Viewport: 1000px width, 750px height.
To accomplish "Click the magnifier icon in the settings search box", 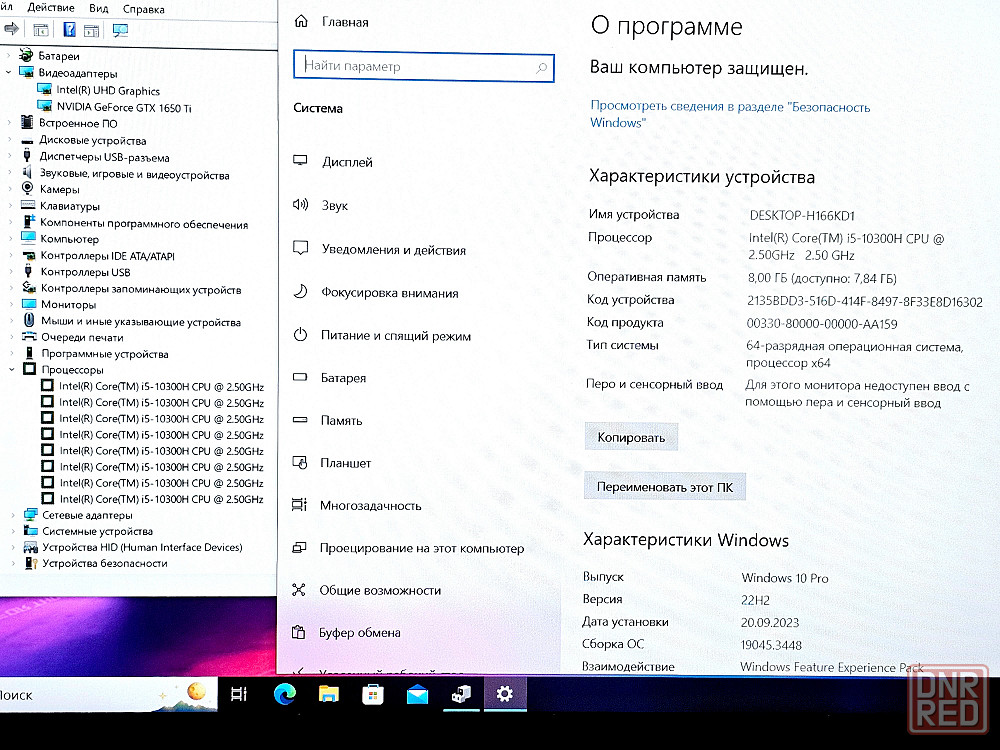I will [x=541, y=68].
